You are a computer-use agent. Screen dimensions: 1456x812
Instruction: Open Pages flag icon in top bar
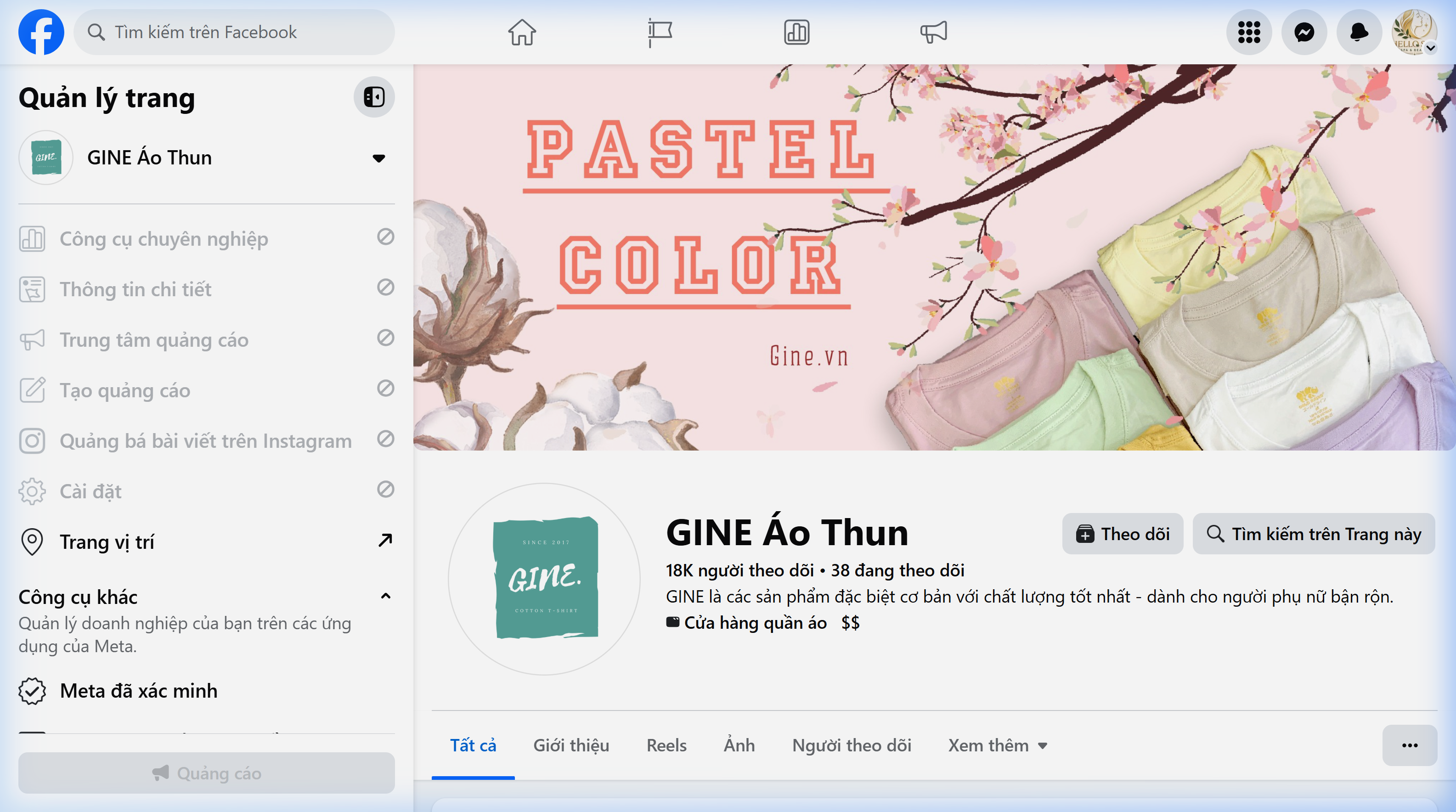659,32
